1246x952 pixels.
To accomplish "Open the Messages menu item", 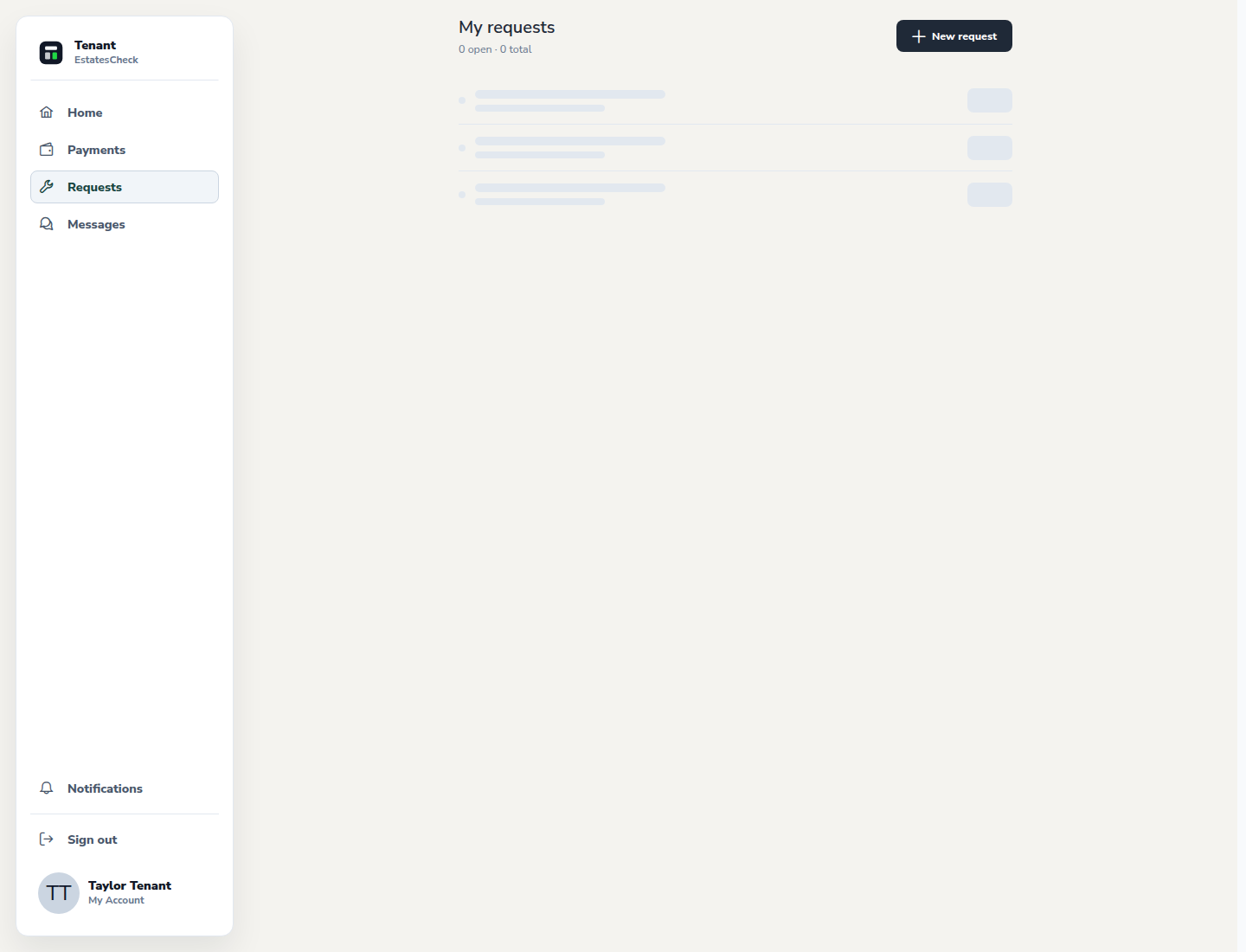I will pyautogui.click(x=125, y=224).
